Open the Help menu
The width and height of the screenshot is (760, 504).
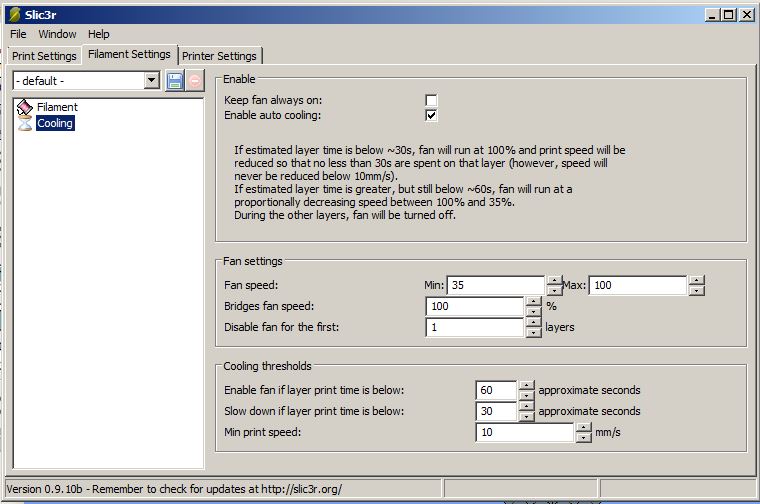pyautogui.click(x=98, y=34)
